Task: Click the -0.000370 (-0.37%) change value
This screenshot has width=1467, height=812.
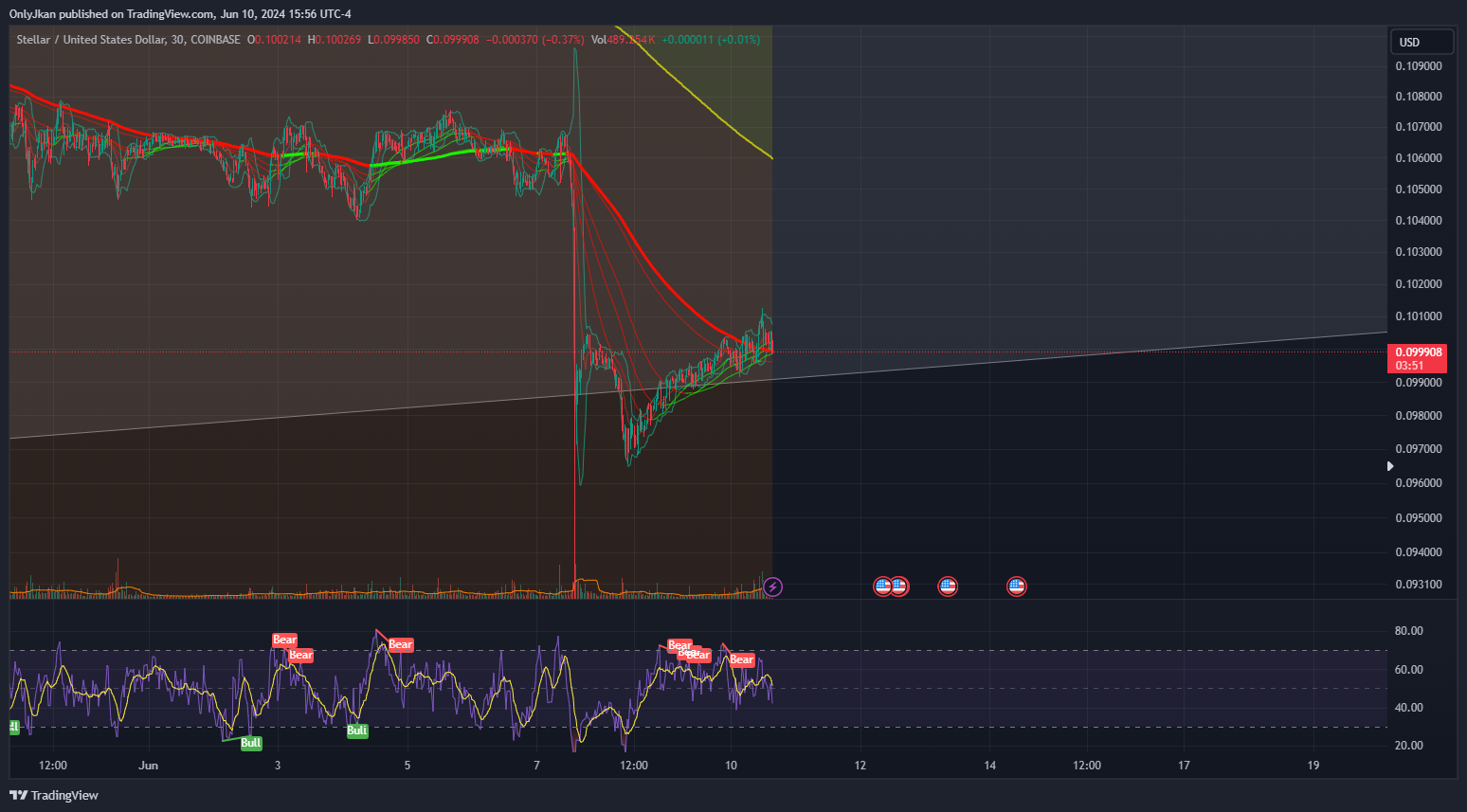Action: (535, 40)
